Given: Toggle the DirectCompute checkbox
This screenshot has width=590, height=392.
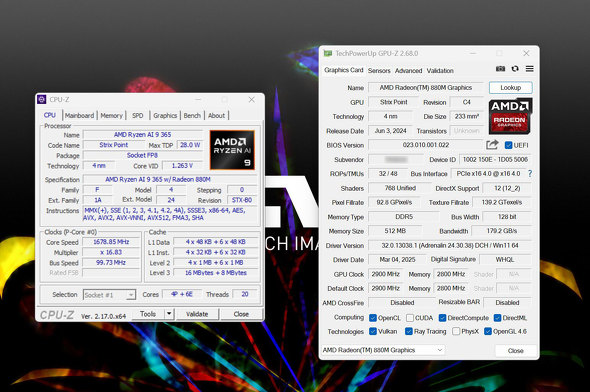Looking at the screenshot, I should point(442,318).
